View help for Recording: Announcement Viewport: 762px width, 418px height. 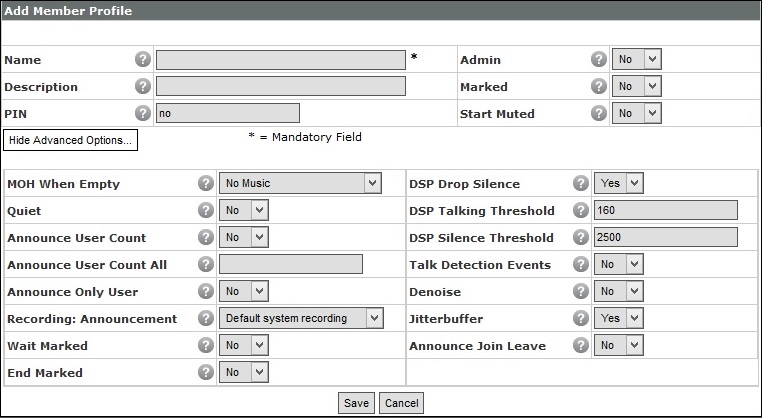point(206,318)
